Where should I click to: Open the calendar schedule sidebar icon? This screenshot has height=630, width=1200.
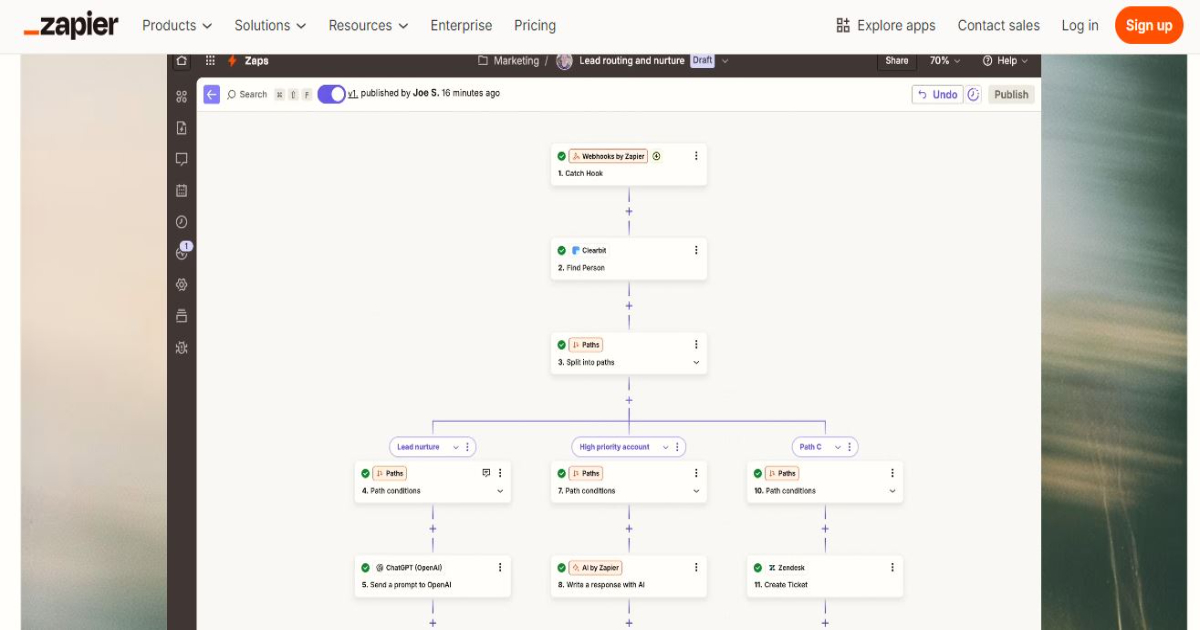click(181, 190)
